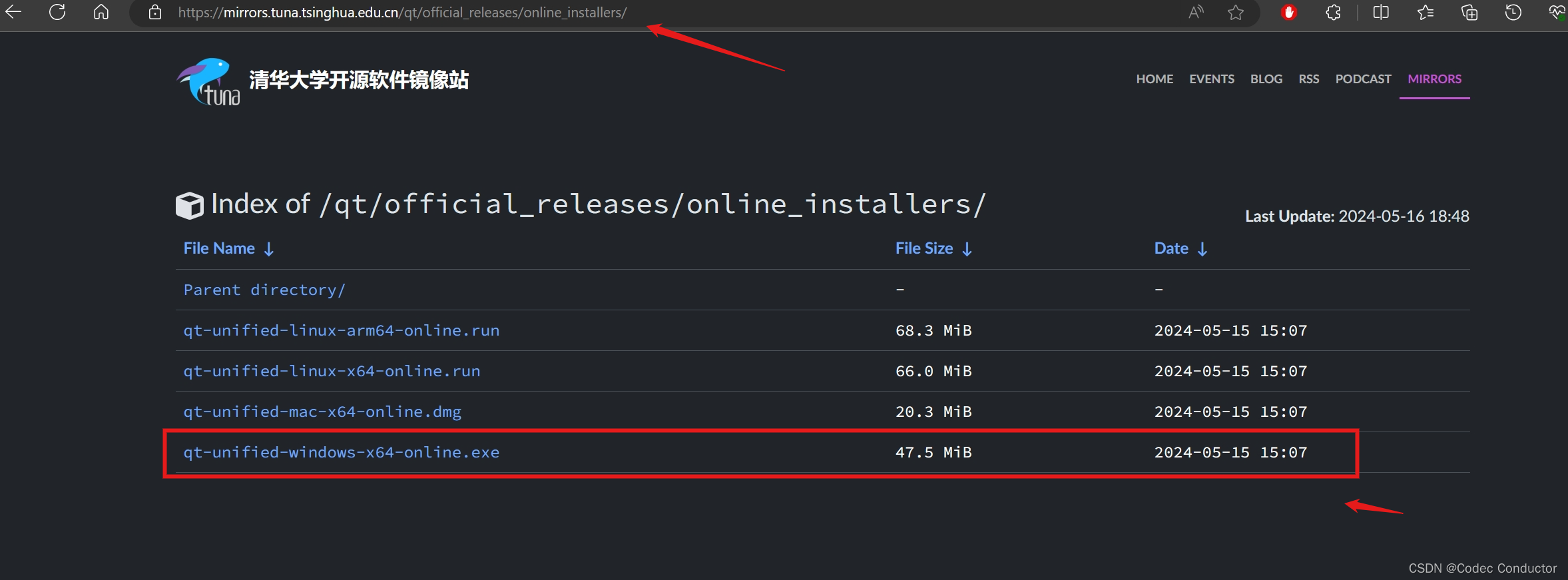Activate the read aloud icon

coord(1196,12)
